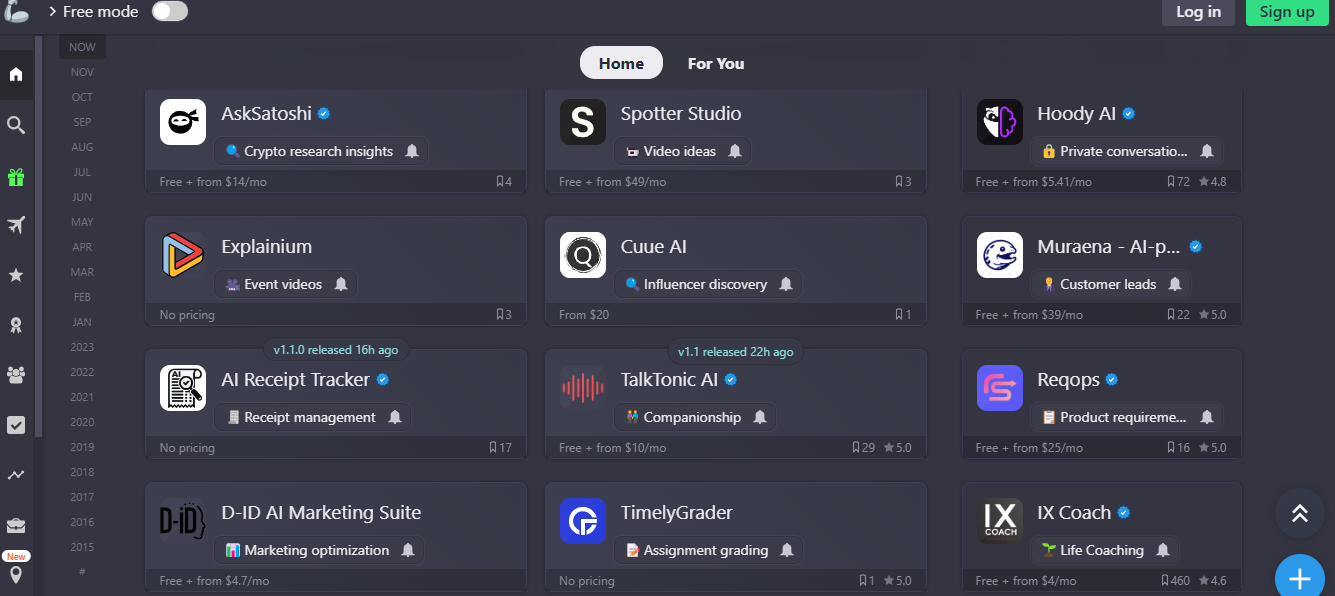
Task: Bookmark the IX Coach card showing 460
Action: pyautogui.click(x=1176, y=581)
